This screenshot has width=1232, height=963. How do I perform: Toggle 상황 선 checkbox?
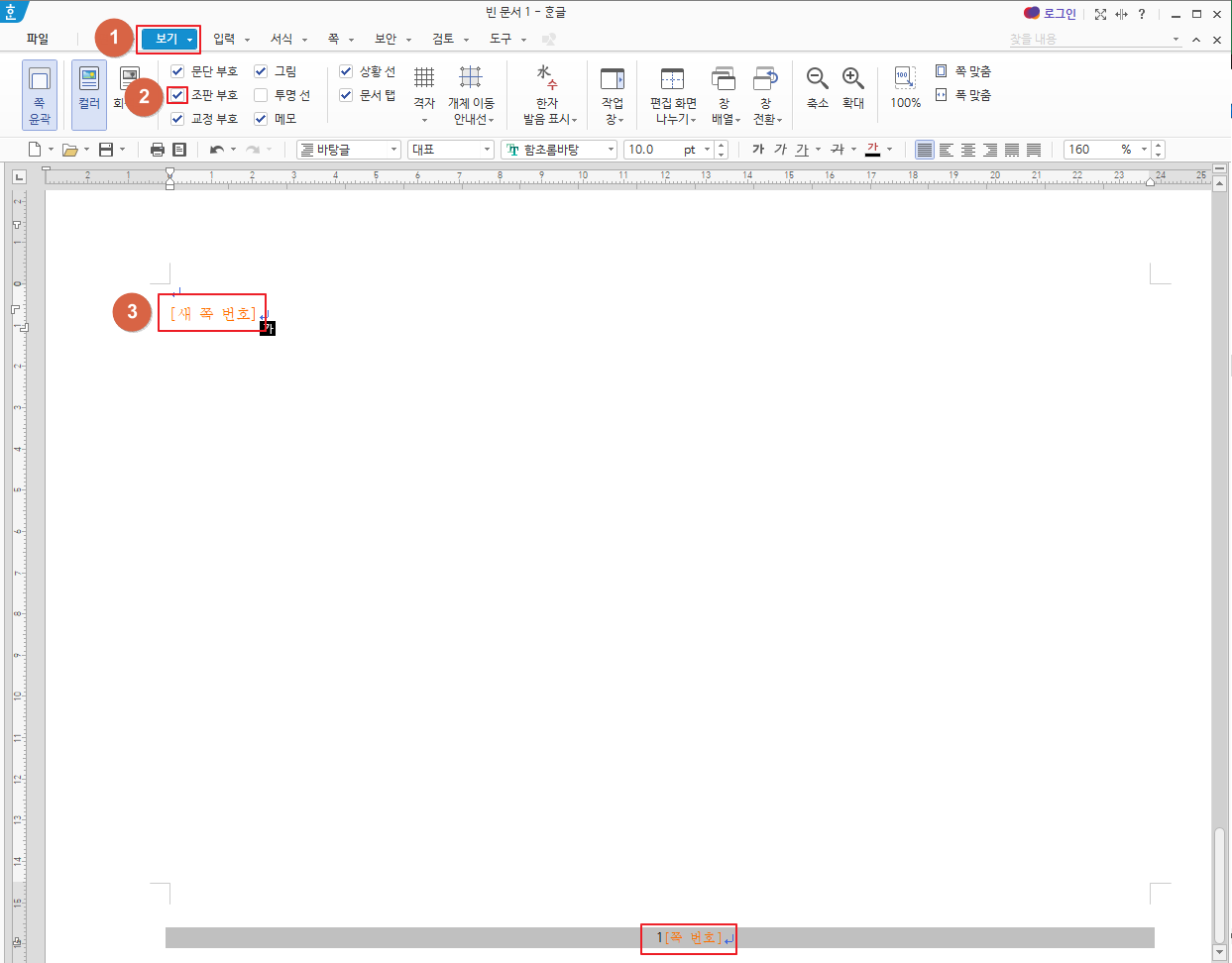[346, 71]
